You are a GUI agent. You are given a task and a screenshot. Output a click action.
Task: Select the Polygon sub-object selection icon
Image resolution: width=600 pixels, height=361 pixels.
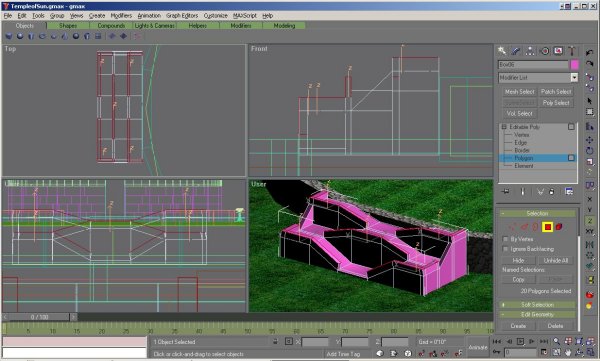point(548,227)
